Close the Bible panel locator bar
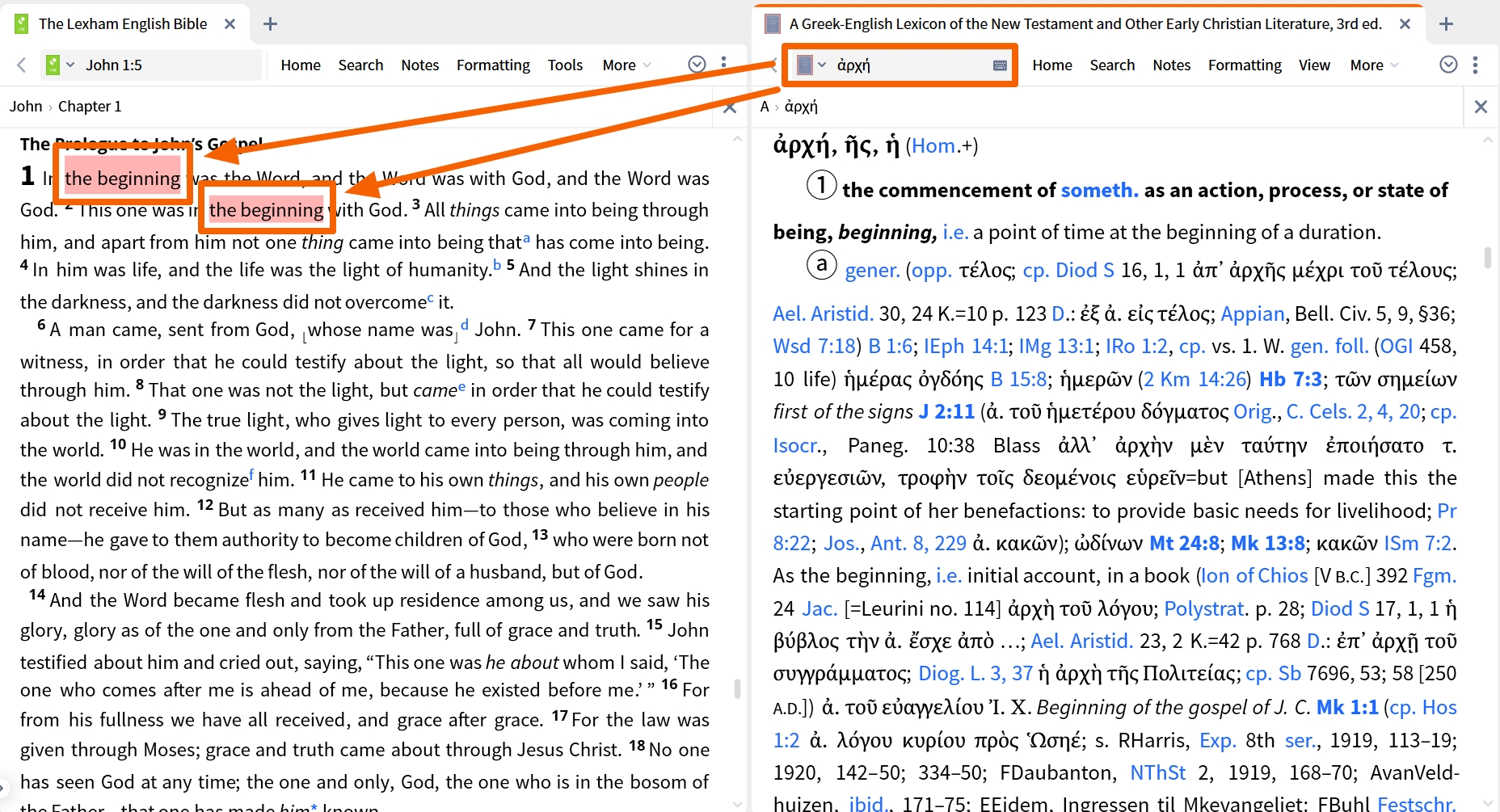 (x=729, y=107)
